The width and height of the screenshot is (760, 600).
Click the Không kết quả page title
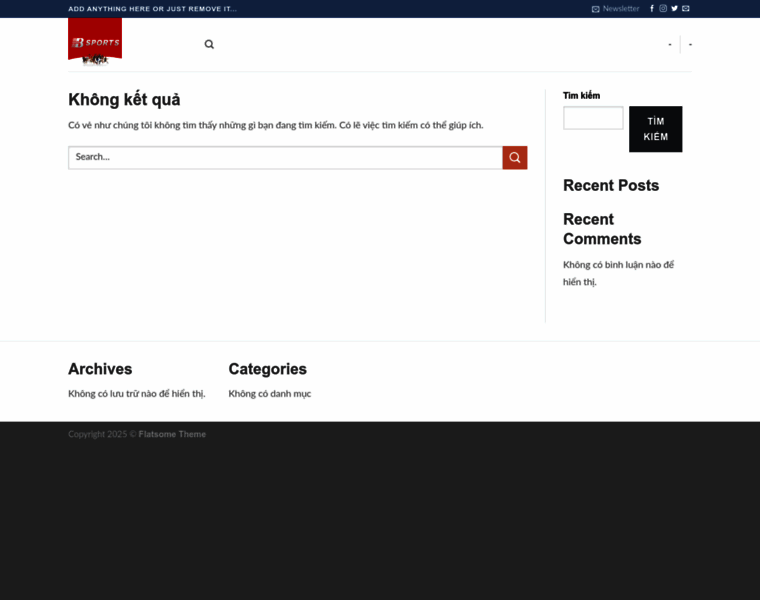pyautogui.click(x=124, y=100)
